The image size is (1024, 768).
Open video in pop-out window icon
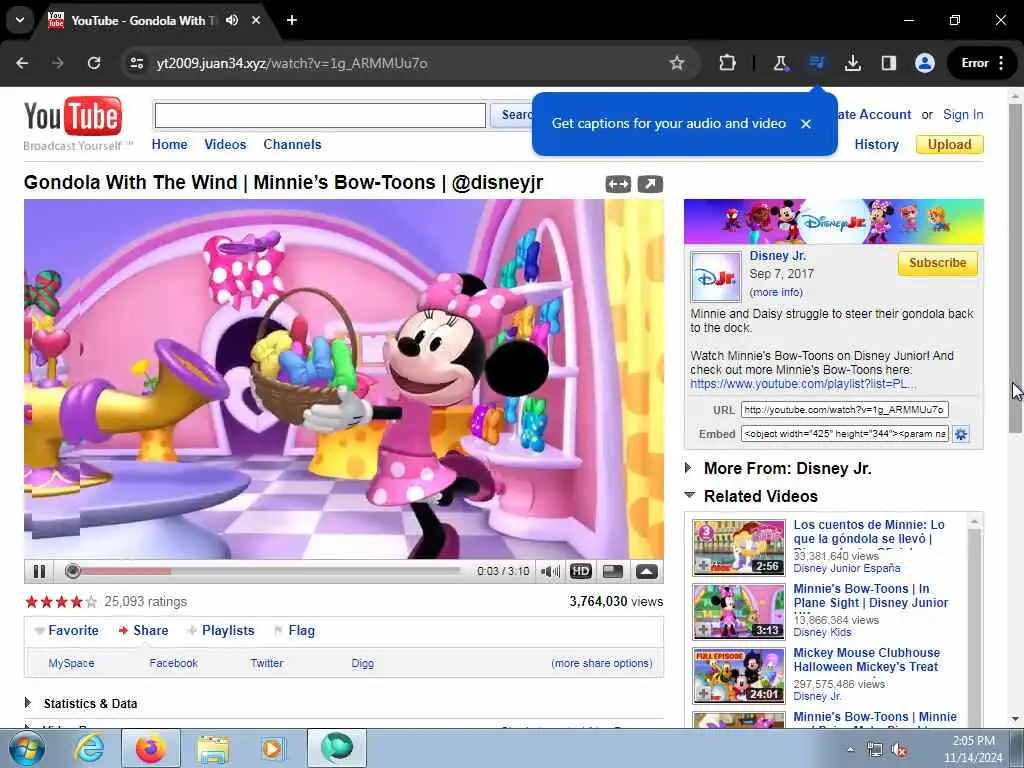[x=650, y=184]
